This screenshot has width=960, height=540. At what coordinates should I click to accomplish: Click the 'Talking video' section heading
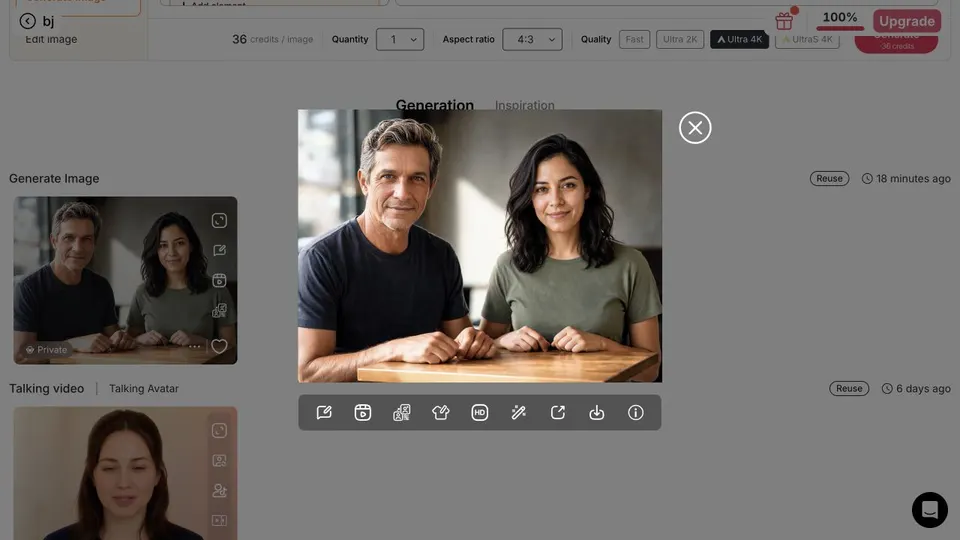click(x=47, y=388)
